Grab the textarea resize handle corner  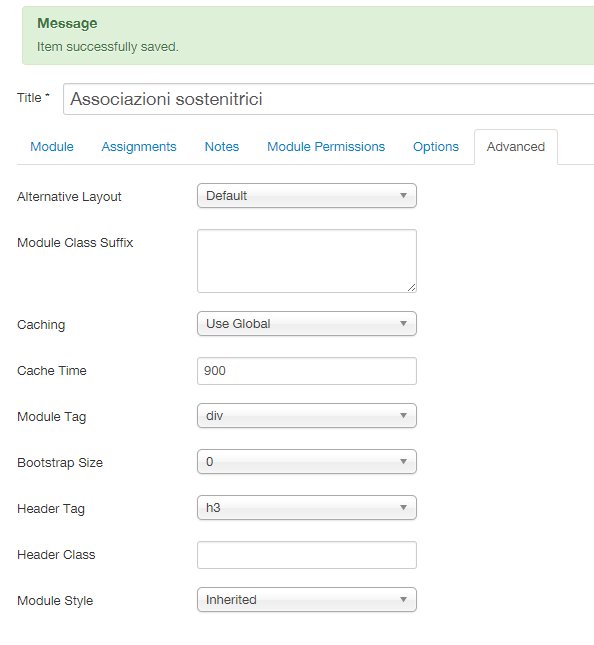point(411,288)
